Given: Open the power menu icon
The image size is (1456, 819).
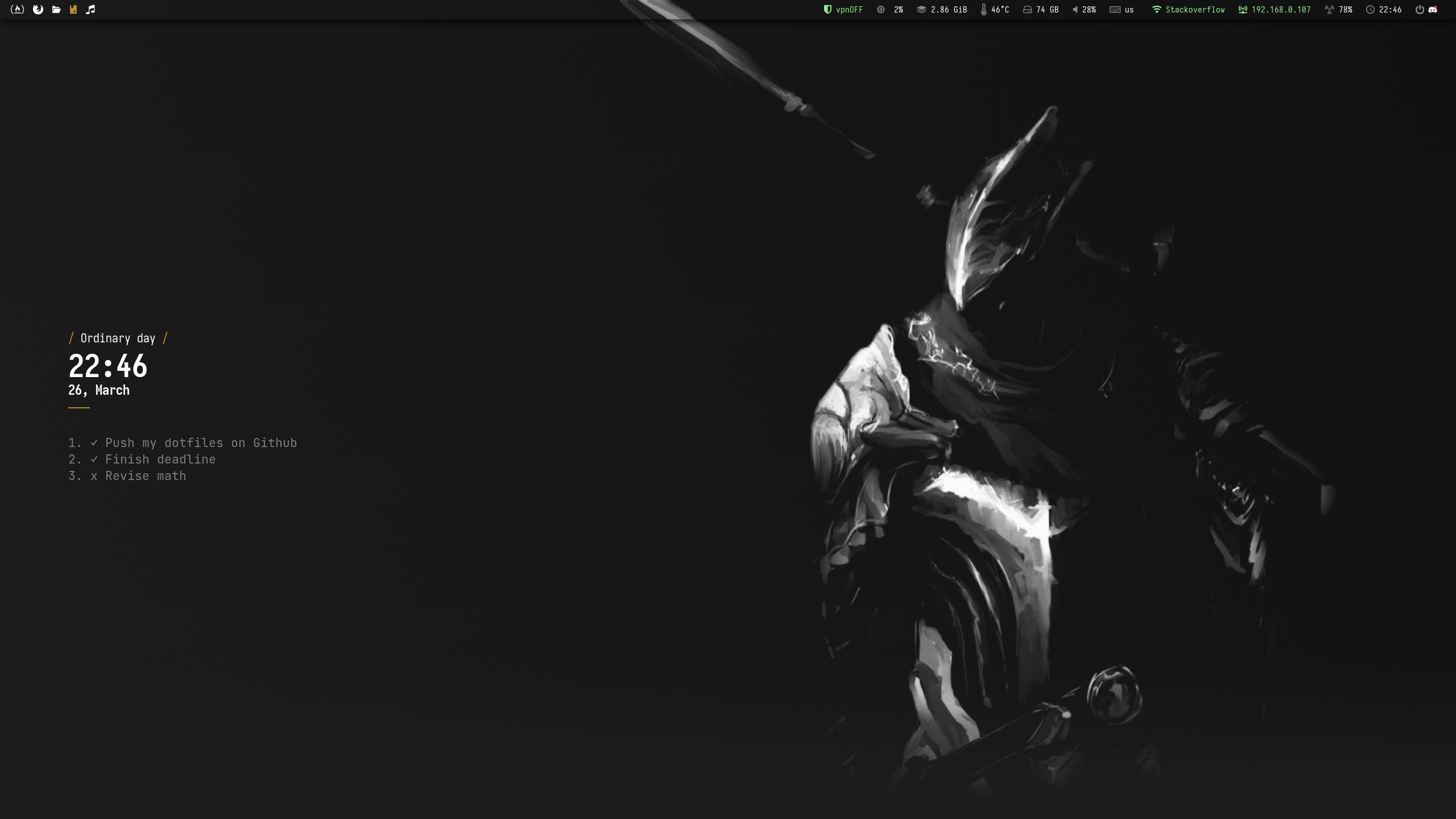Looking at the screenshot, I should tap(1420, 10).
